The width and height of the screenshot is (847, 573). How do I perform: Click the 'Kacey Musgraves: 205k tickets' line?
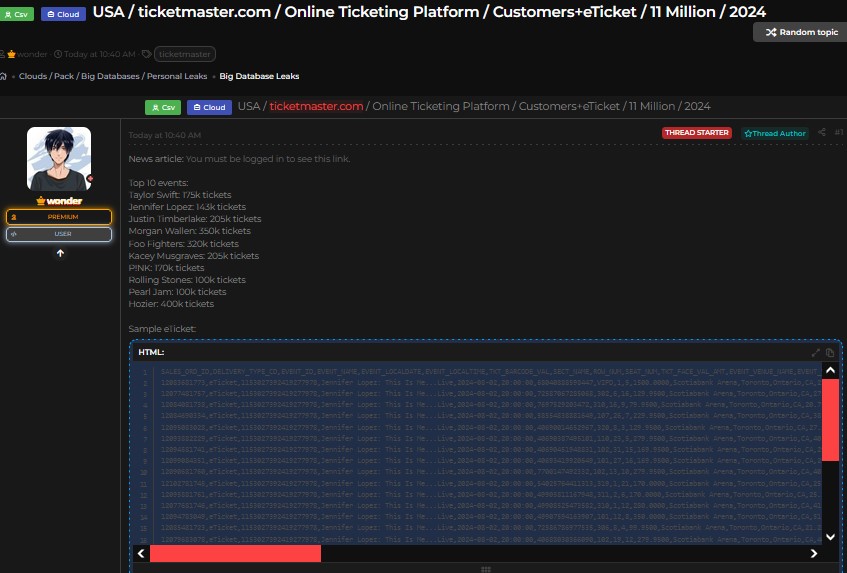point(193,255)
